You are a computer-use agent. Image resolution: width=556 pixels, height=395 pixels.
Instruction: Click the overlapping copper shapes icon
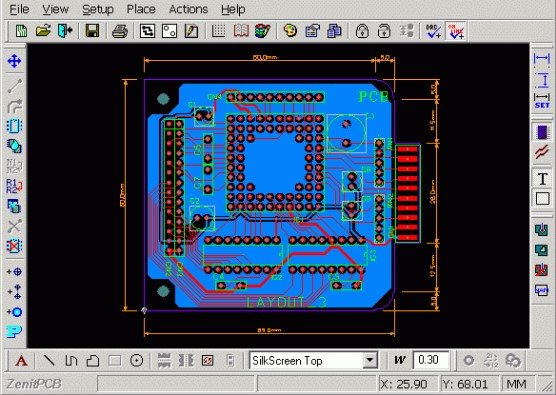(14, 146)
